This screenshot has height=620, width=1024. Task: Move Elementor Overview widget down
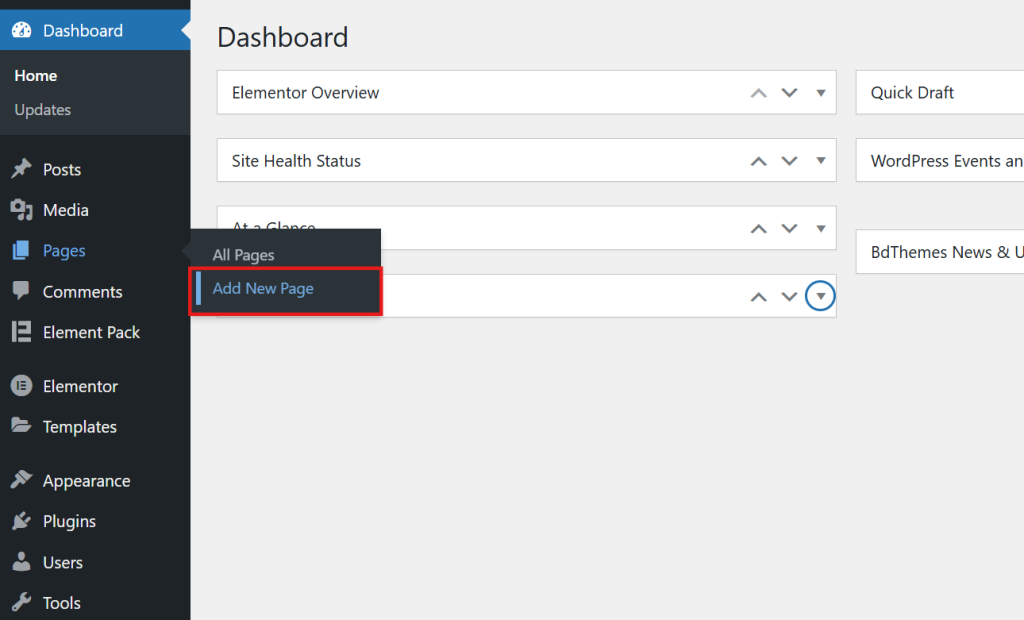tap(789, 93)
